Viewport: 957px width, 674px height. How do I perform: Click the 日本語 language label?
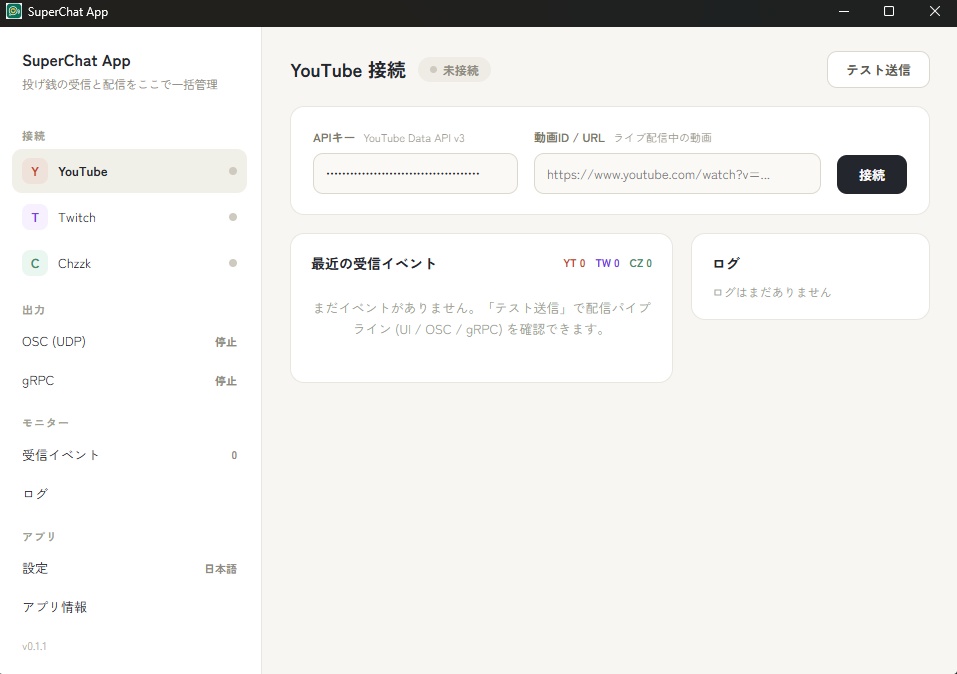pos(220,568)
